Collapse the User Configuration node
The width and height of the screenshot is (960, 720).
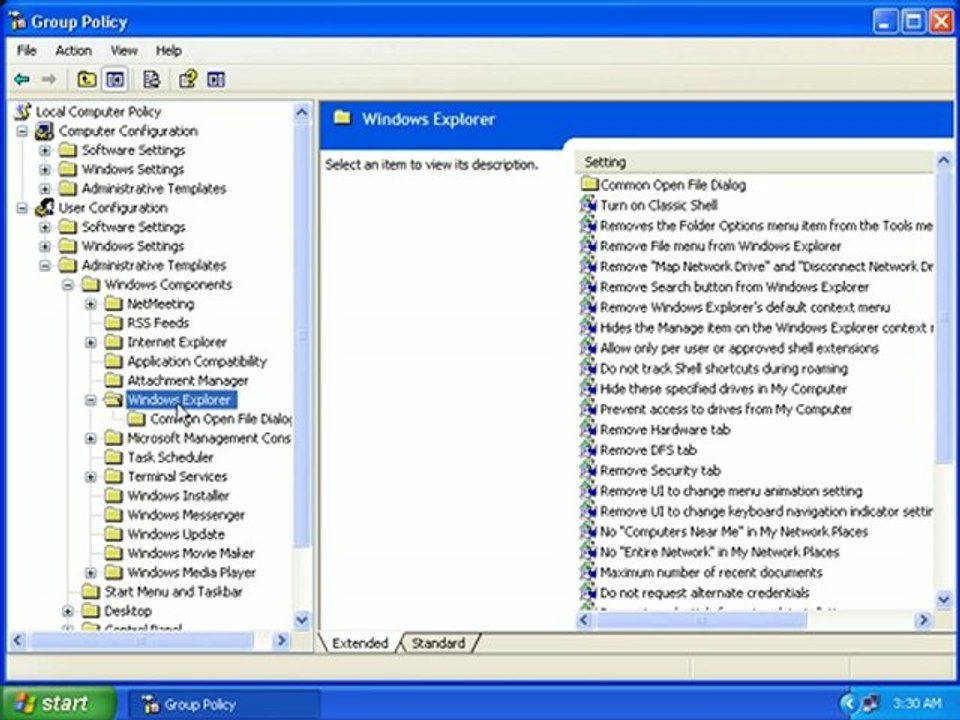click(x=22, y=208)
